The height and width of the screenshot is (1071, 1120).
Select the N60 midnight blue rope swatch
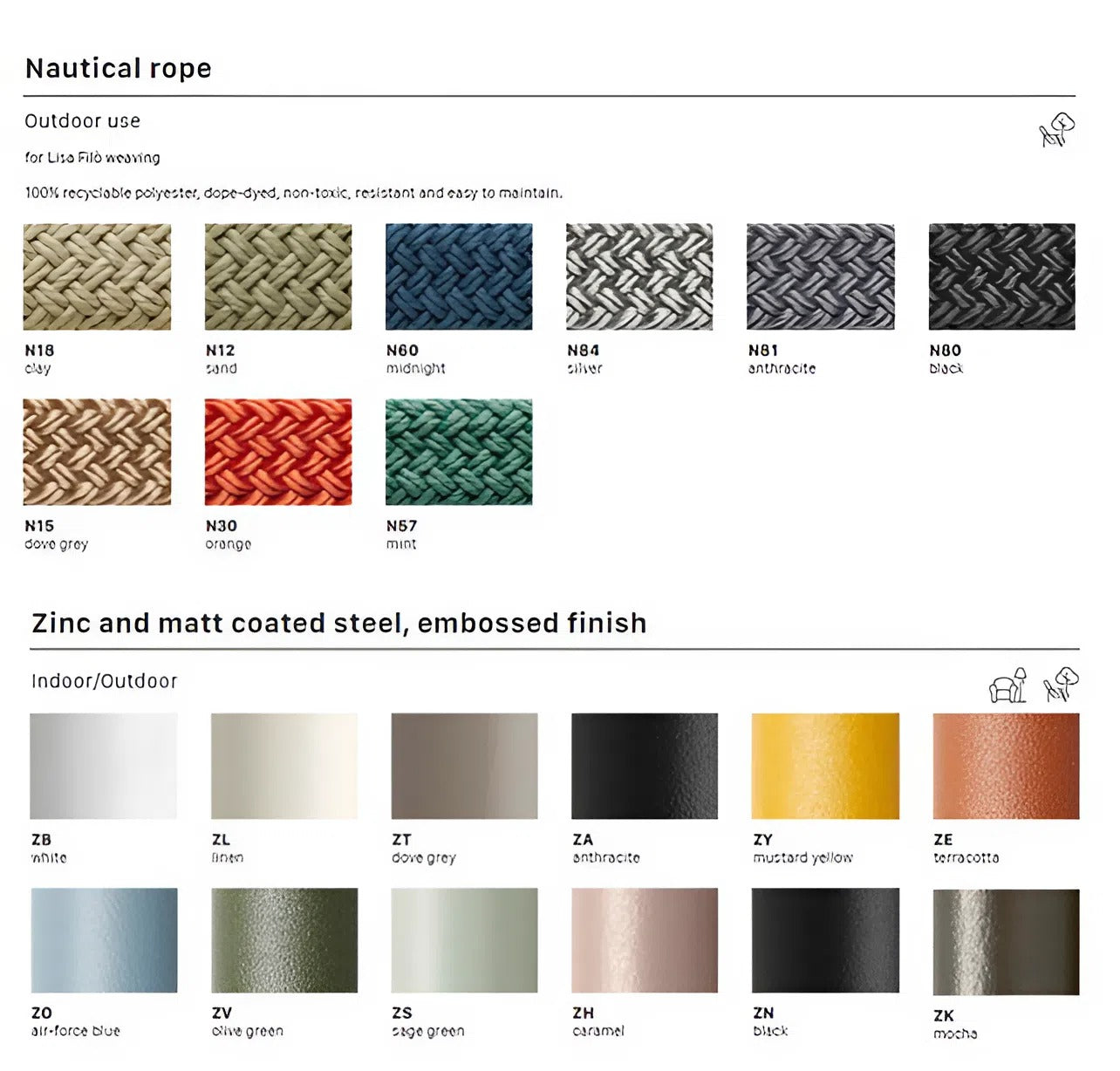point(459,276)
